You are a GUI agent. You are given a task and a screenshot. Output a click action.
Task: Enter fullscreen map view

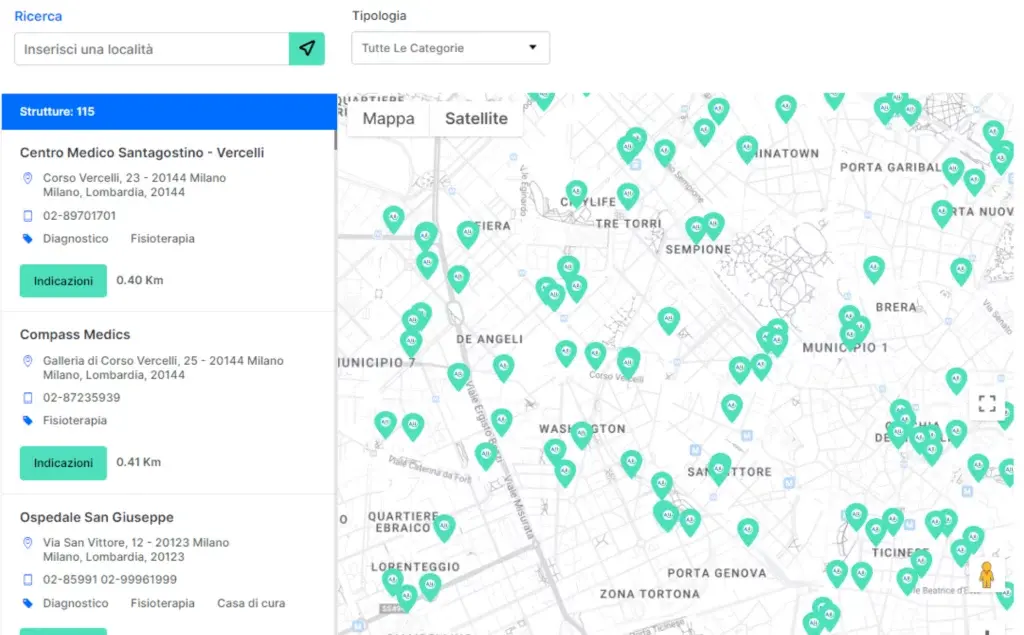(987, 404)
